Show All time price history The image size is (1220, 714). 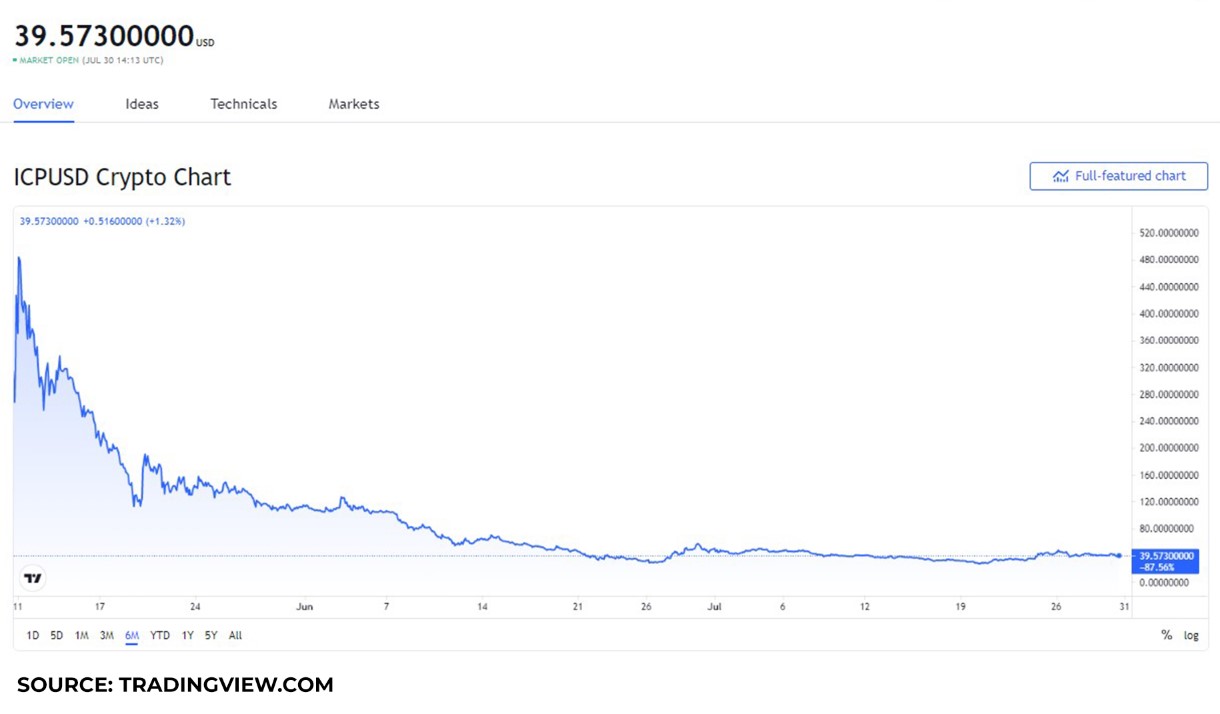[235, 635]
